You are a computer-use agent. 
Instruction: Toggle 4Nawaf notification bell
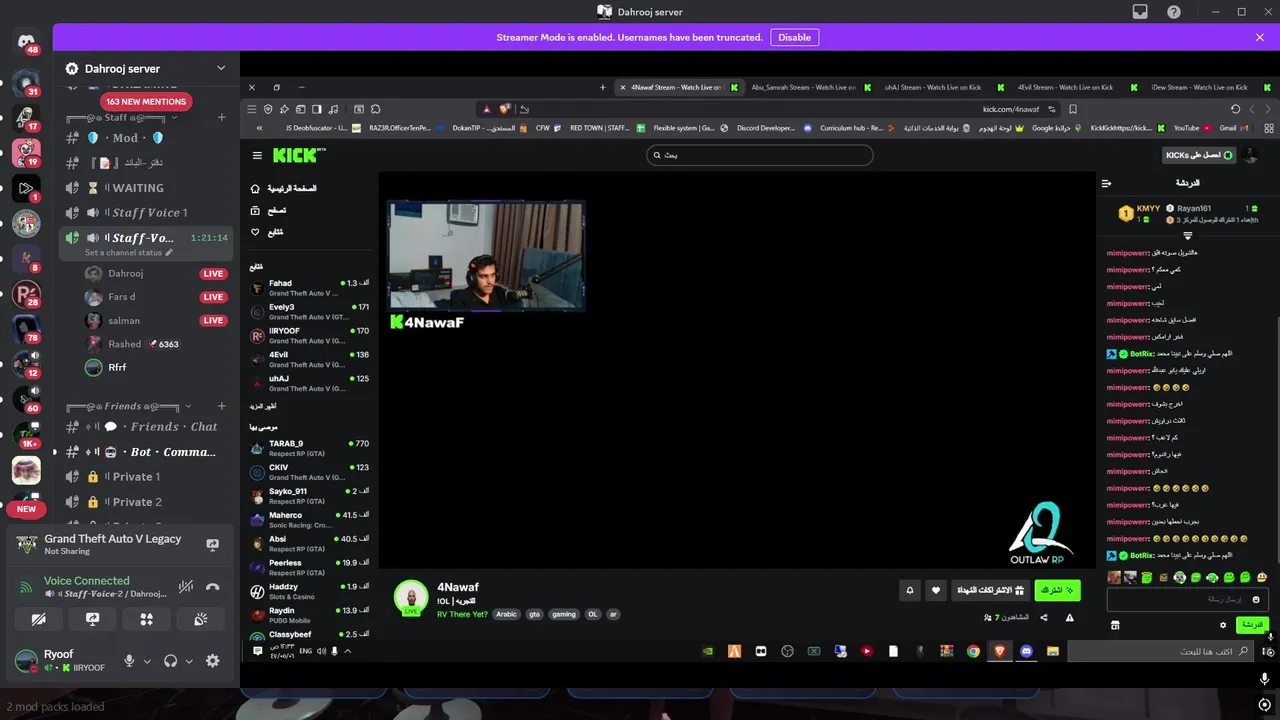909,591
